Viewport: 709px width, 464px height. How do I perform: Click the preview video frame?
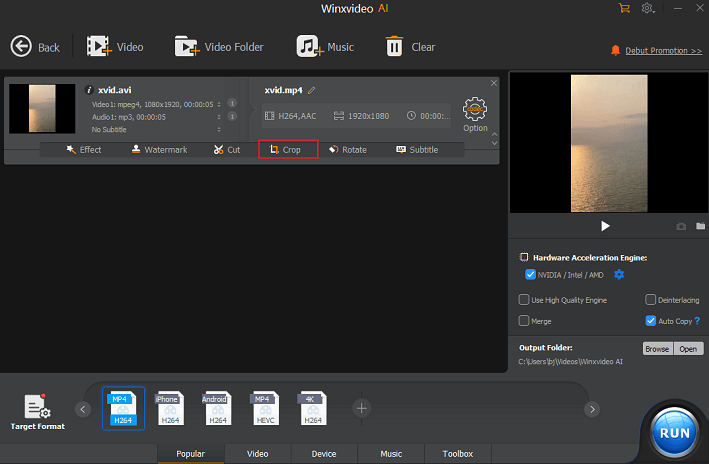(x=609, y=143)
